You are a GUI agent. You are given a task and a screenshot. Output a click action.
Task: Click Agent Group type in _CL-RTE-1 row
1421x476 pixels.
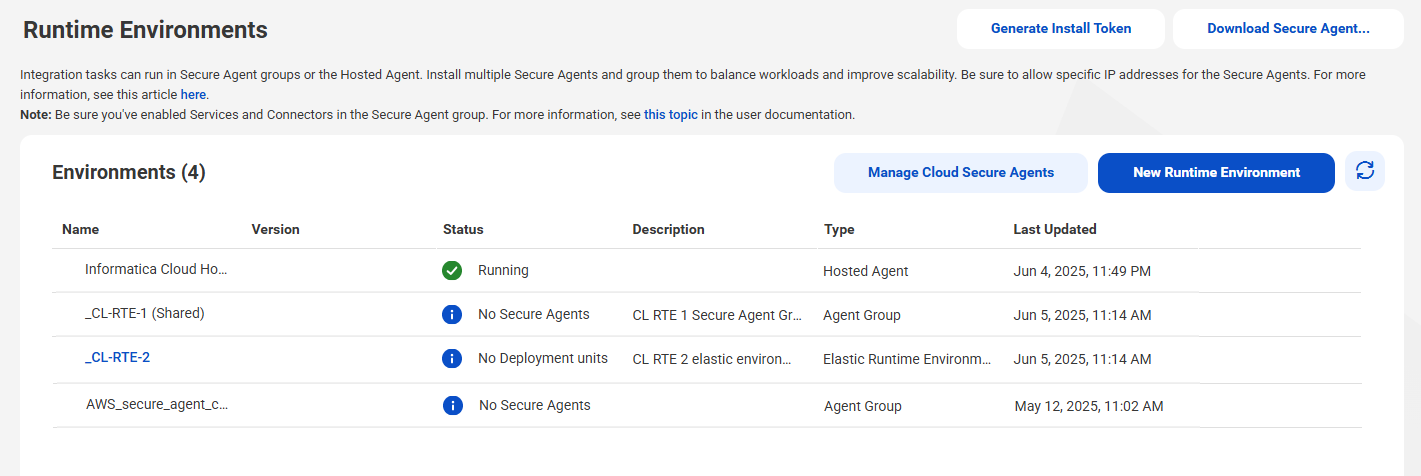862,316
